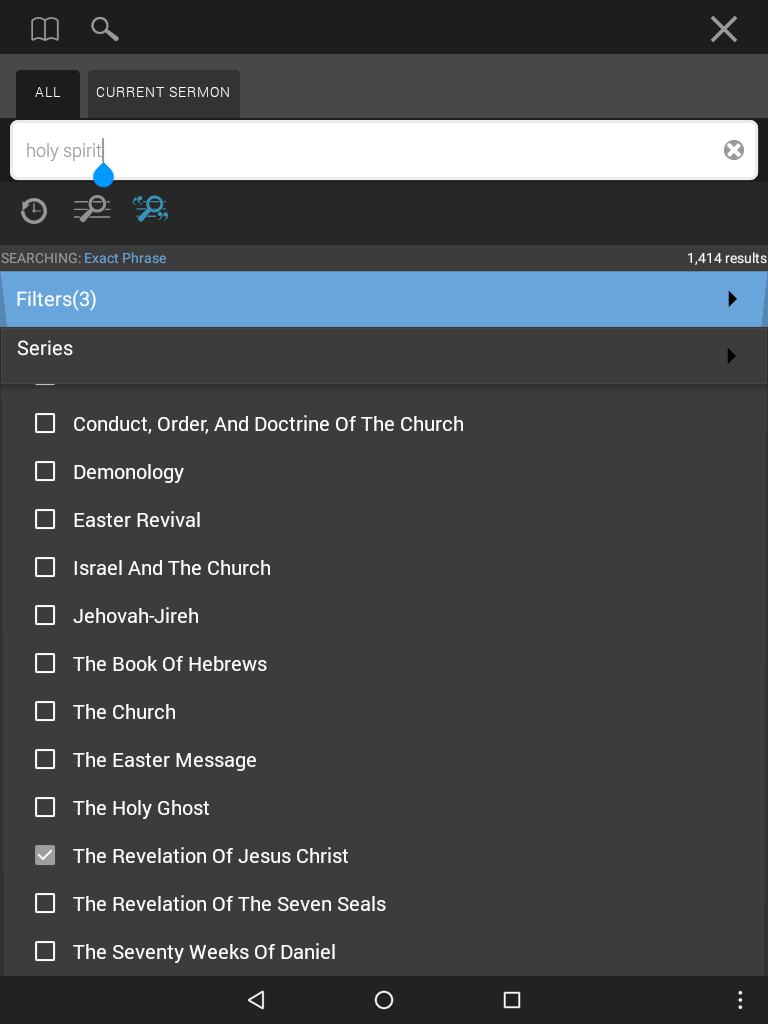Expand the Filters(3) header

tap(384, 299)
